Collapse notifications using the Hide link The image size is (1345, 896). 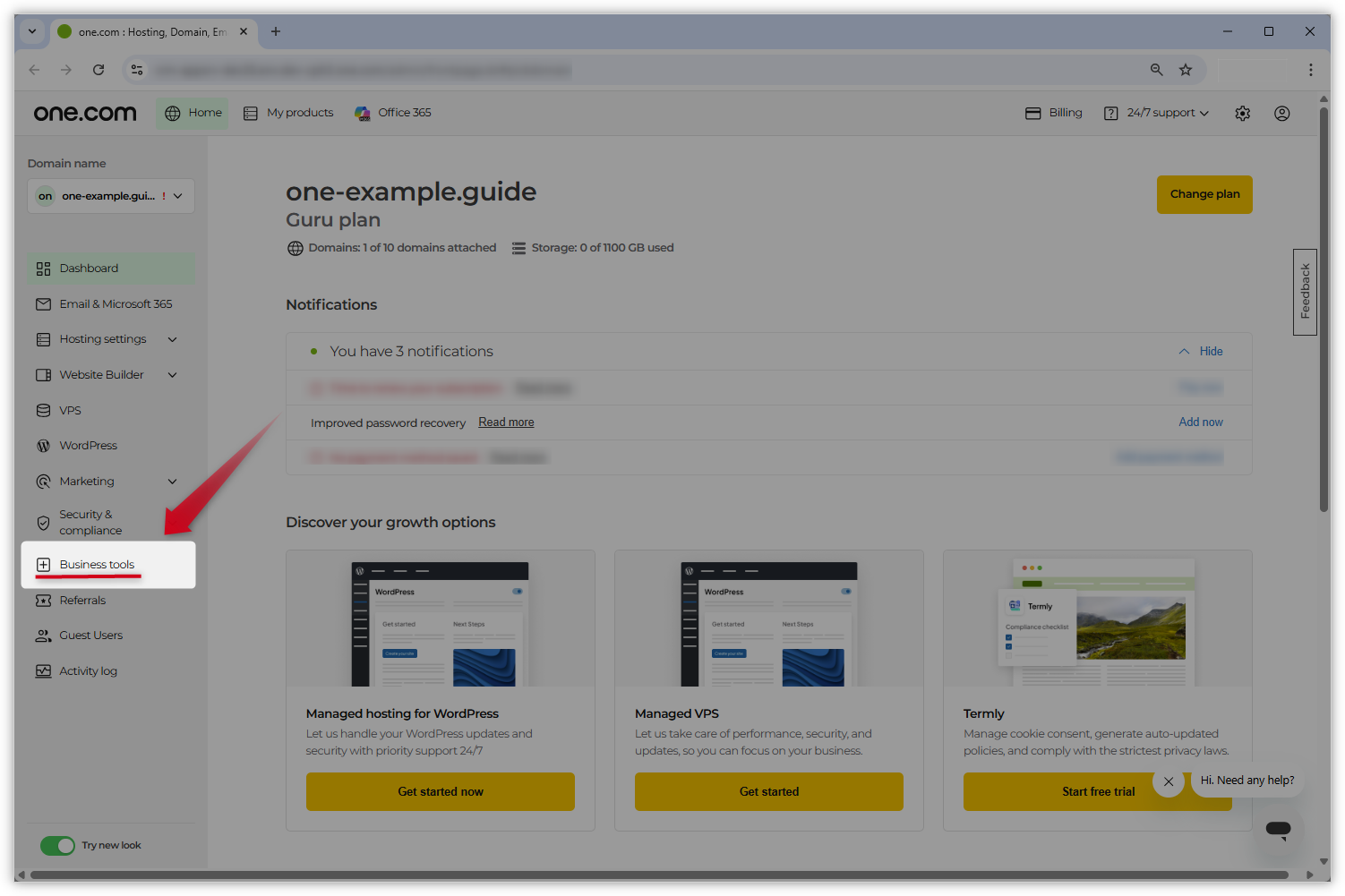point(1210,352)
